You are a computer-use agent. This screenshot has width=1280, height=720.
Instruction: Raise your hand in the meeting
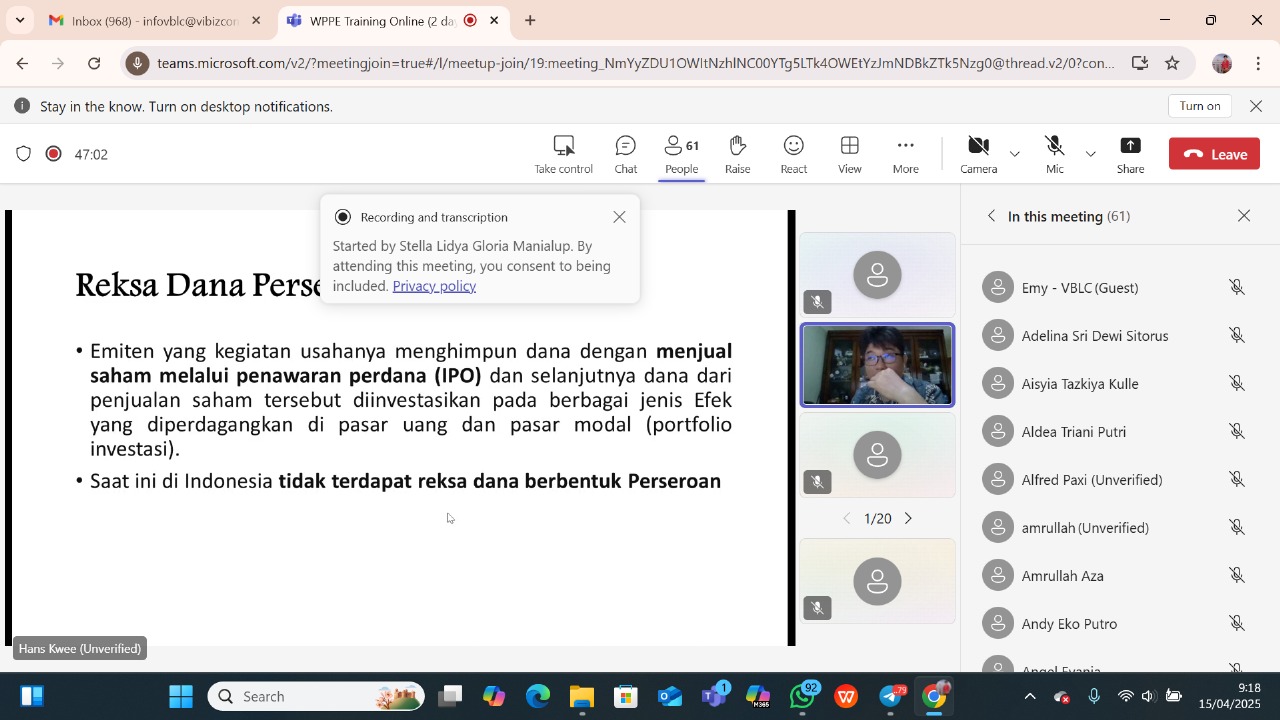737,154
